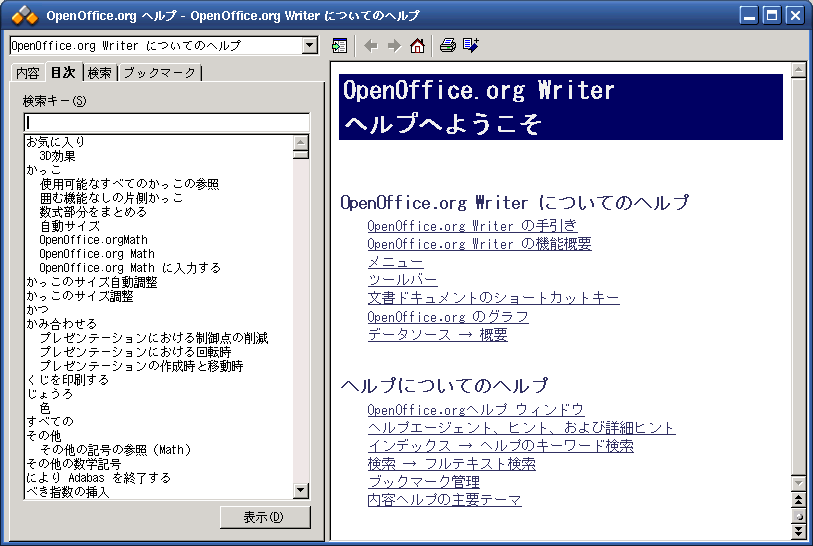Click help content scrollbar up arrow
Screen dimensions: 813x546
click(798, 70)
